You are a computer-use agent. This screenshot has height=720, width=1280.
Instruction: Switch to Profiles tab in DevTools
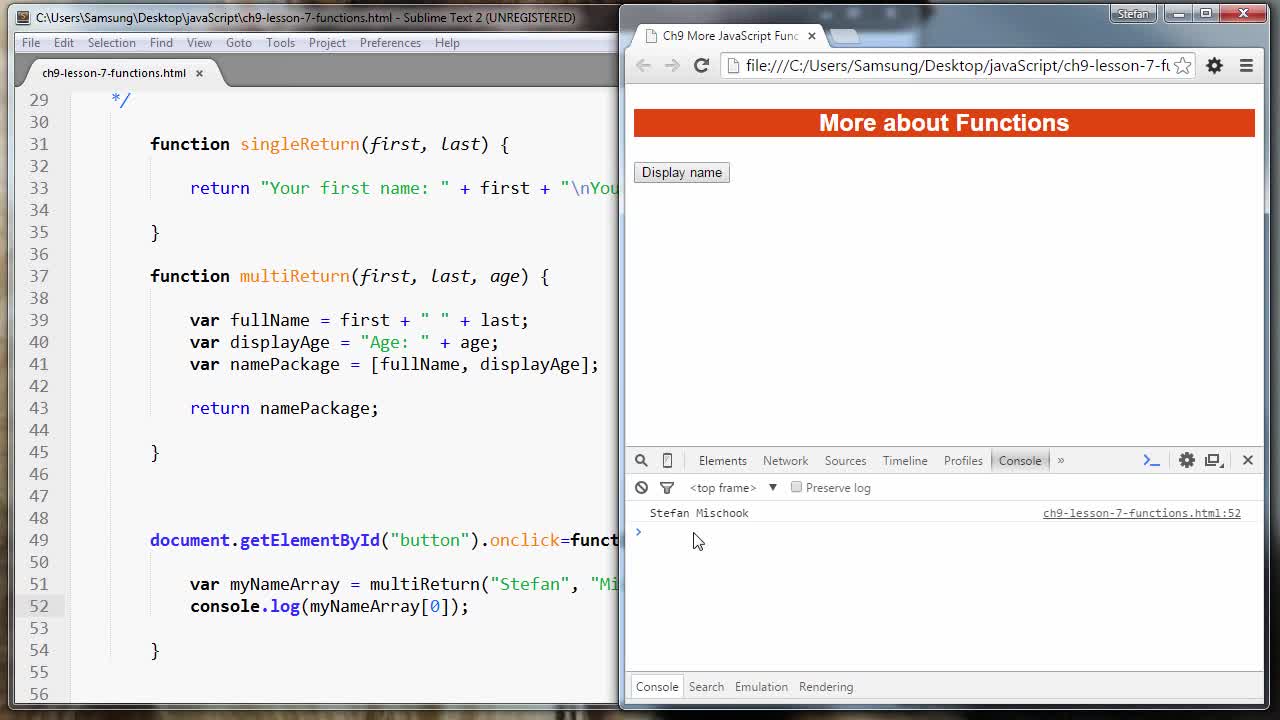coord(963,461)
